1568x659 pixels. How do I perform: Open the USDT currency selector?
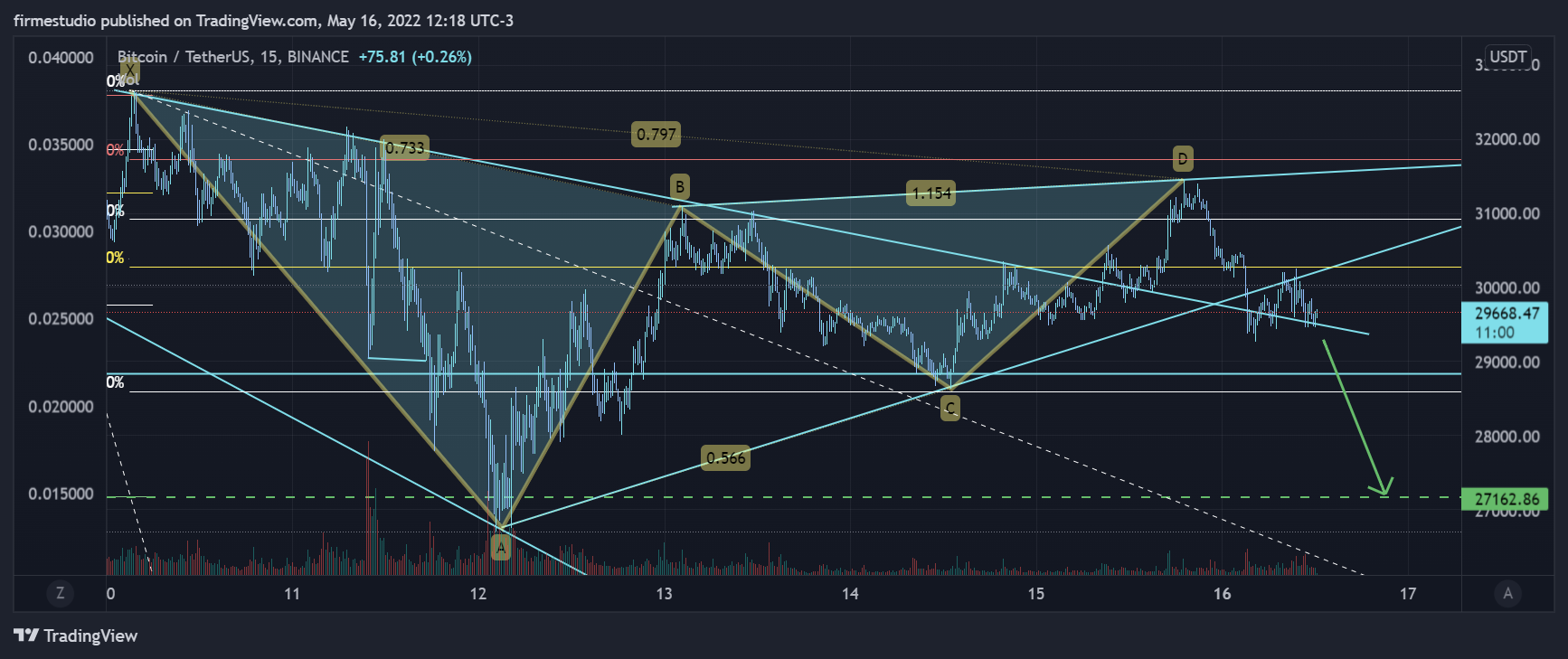[1508, 57]
